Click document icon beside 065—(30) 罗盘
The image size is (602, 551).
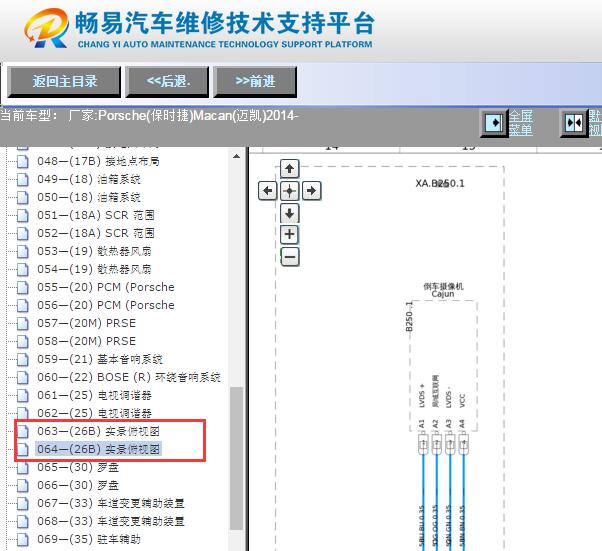(x=23, y=467)
